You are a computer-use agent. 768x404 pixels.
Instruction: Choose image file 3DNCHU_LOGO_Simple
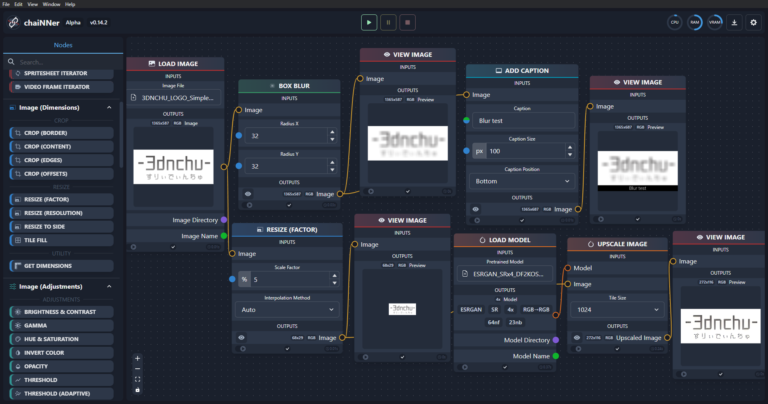[173, 97]
